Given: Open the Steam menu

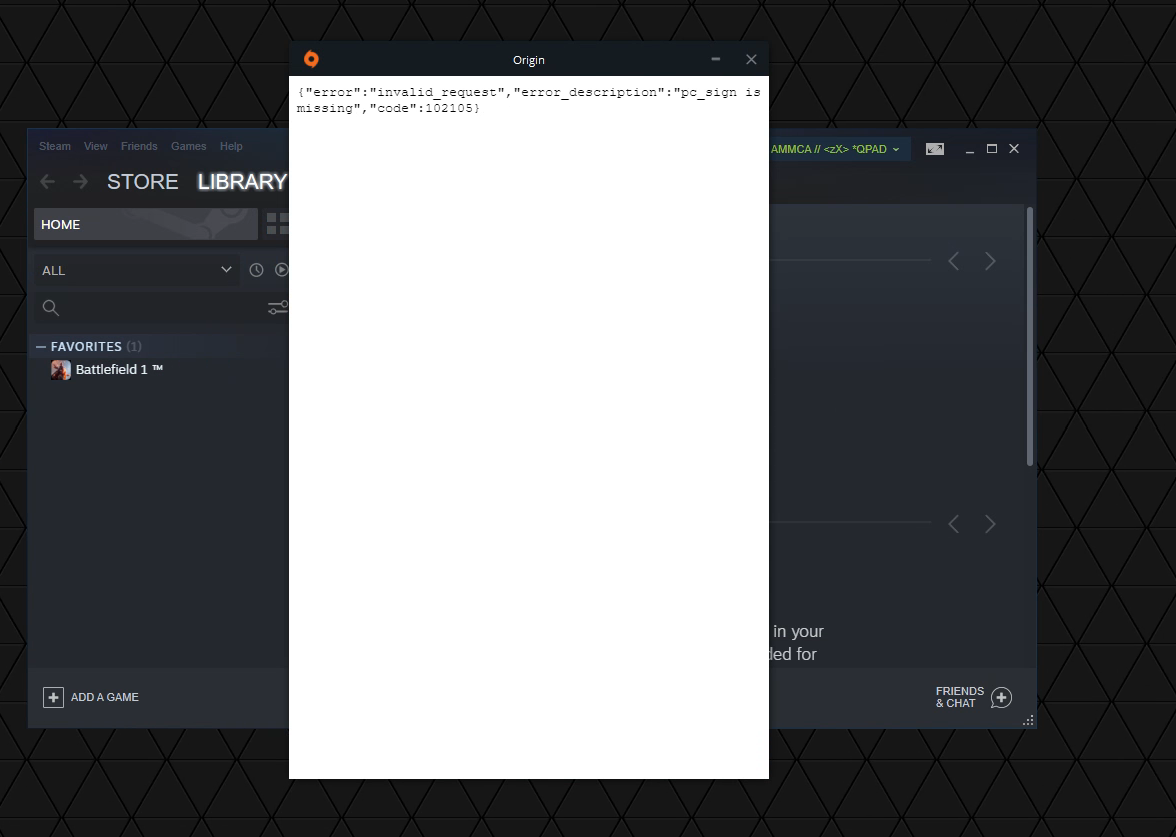Looking at the screenshot, I should [55, 146].
